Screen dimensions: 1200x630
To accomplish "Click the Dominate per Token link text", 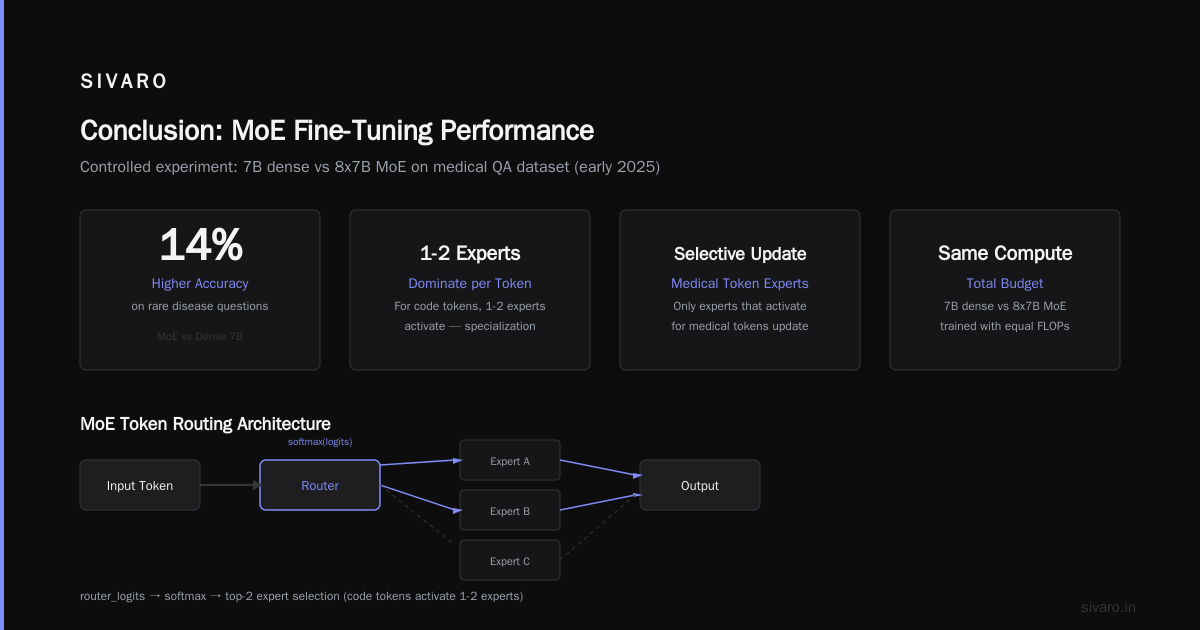I will pyautogui.click(x=470, y=283).
